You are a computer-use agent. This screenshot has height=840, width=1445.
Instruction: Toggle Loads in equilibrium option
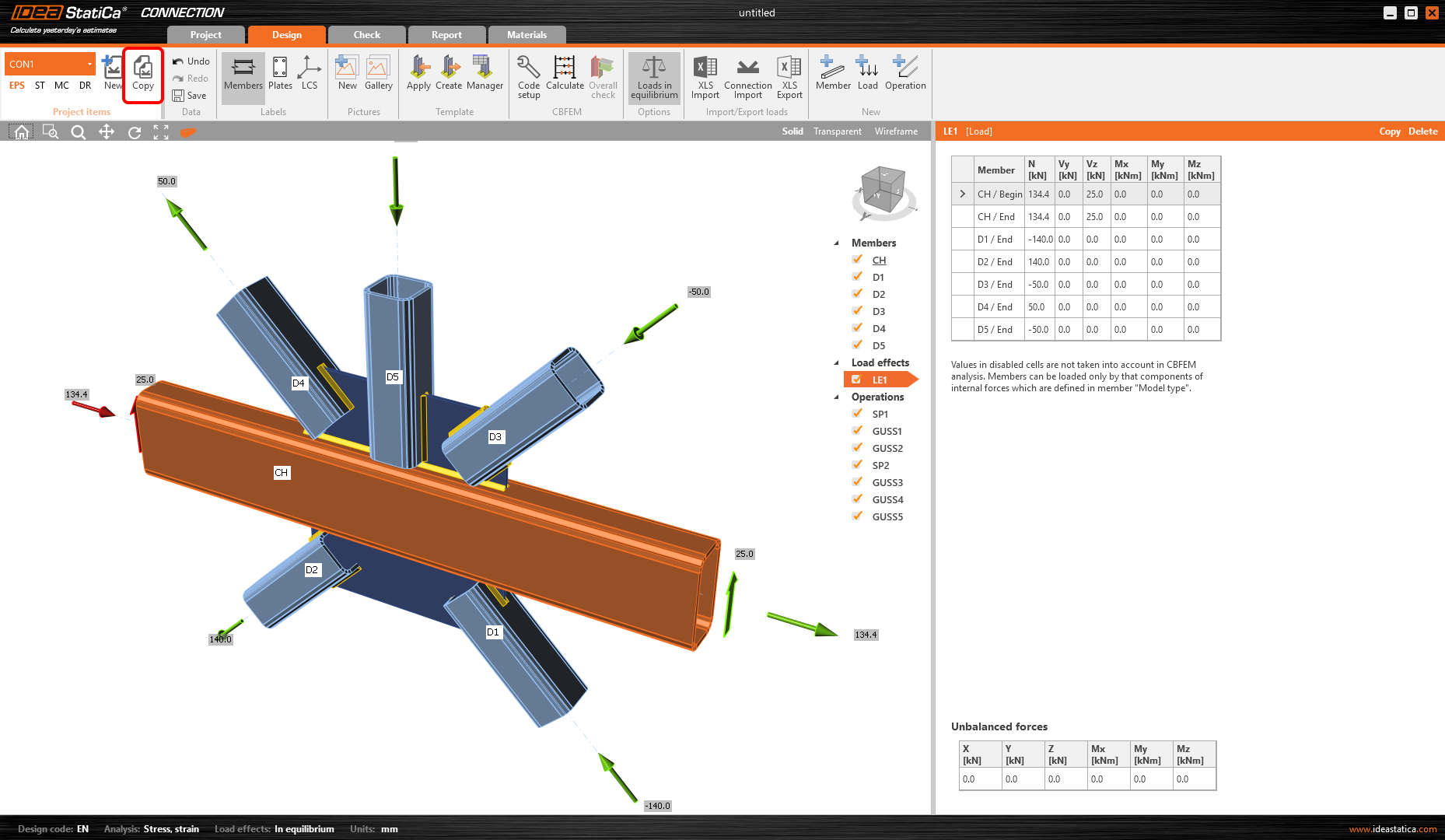point(653,76)
